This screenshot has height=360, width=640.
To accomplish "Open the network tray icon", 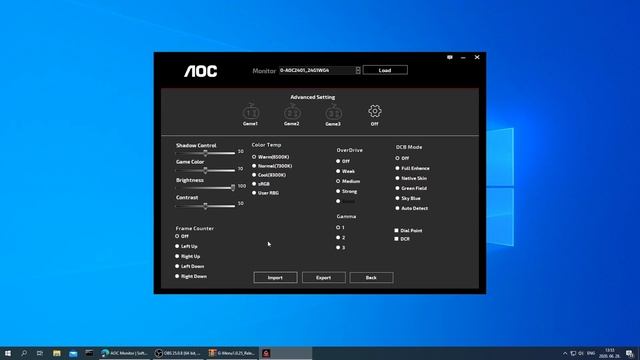I will tap(573, 353).
